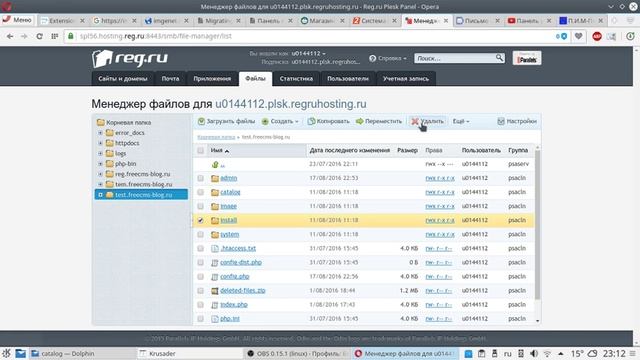Select test.freecms-blog.ru in the folder tree
The width and height of the screenshot is (640, 360).
point(141,195)
